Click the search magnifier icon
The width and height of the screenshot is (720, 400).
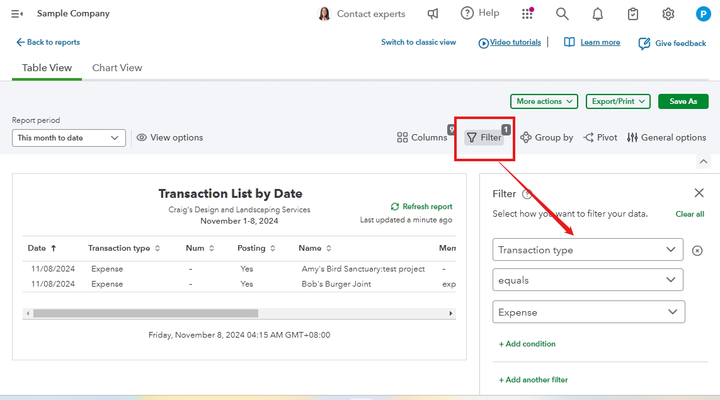pos(562,14)
